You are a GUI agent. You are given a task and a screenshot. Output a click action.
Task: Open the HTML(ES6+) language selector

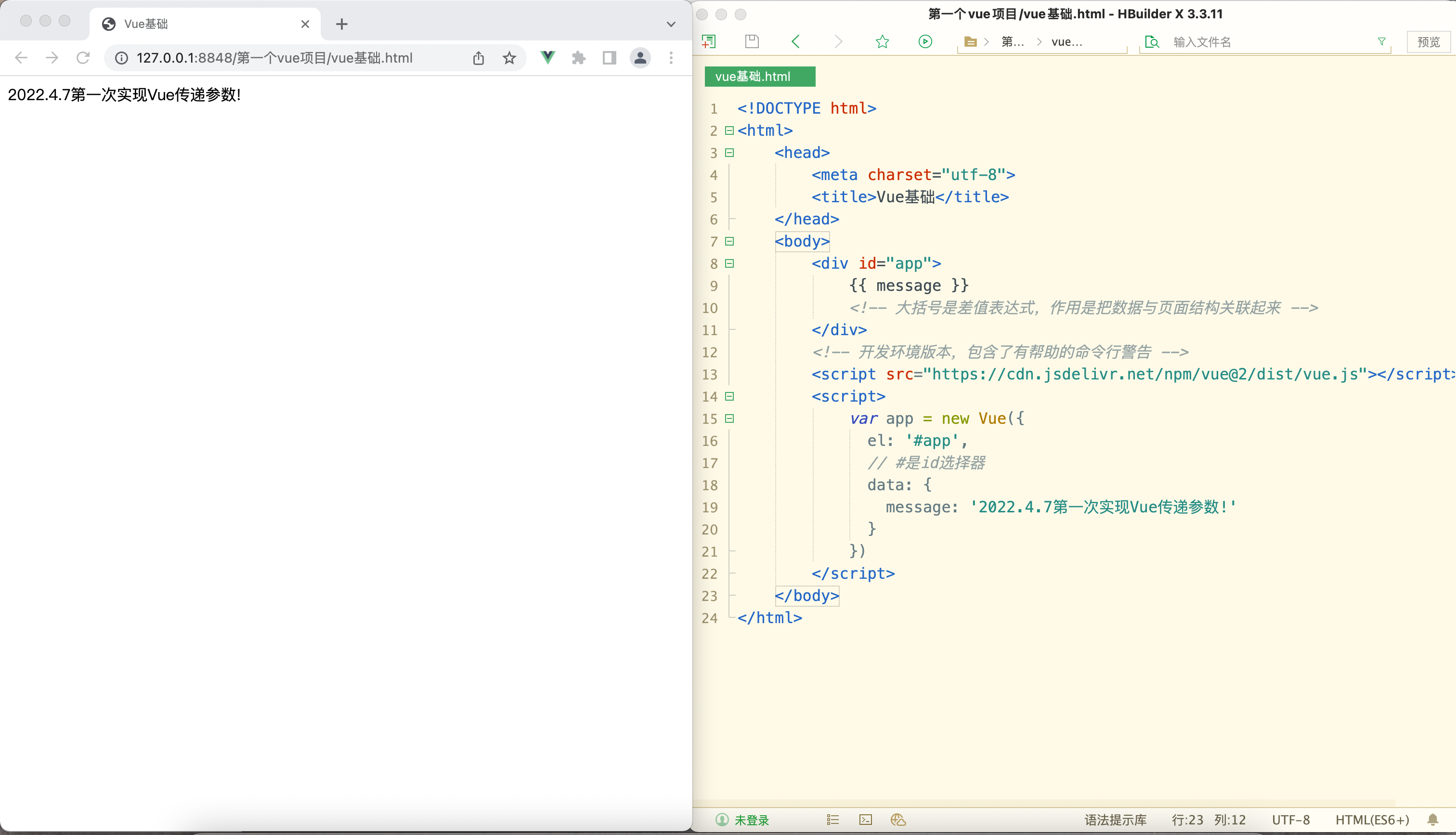(1372, 820)
